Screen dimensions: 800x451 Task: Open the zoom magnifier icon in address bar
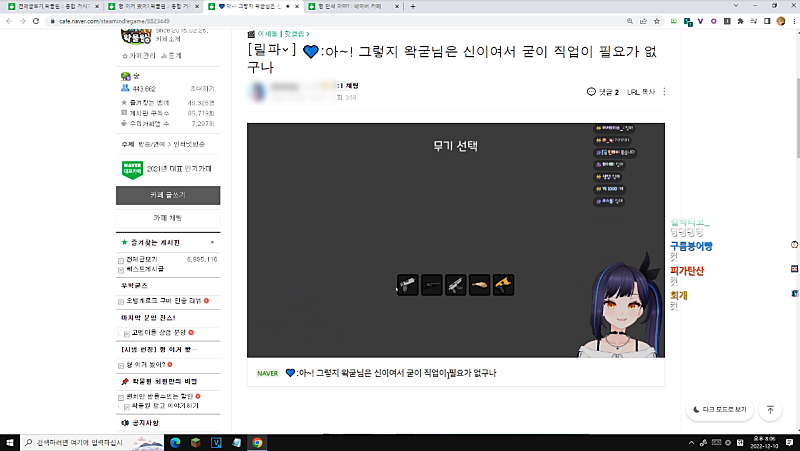coord(630,21)
